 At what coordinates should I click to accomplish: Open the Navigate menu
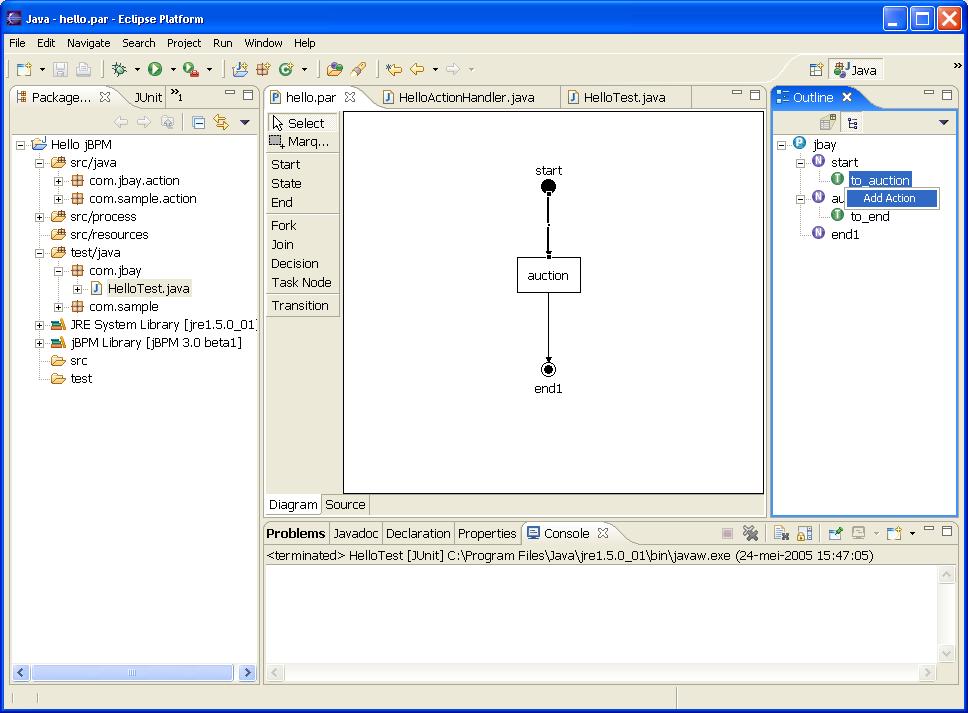[x=88, y=43]
